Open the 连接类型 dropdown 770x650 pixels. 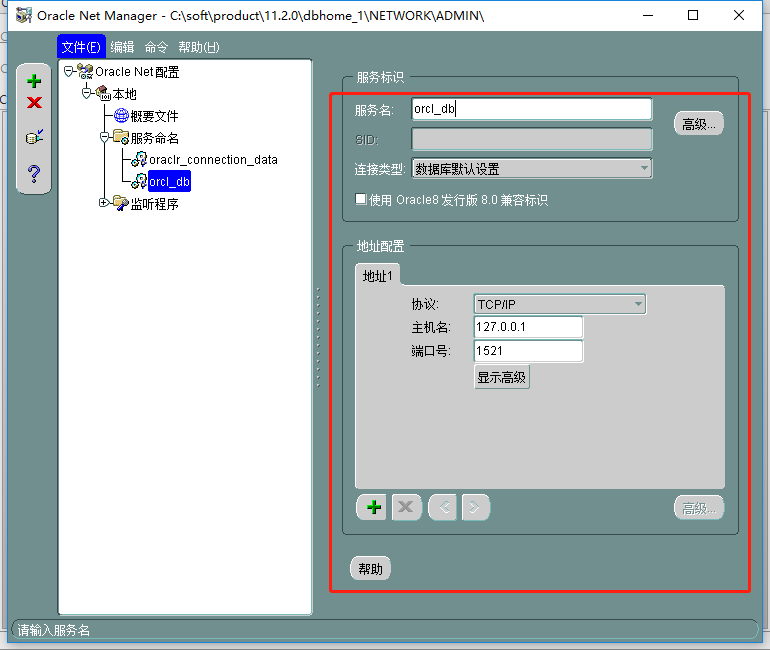[532, 168]
